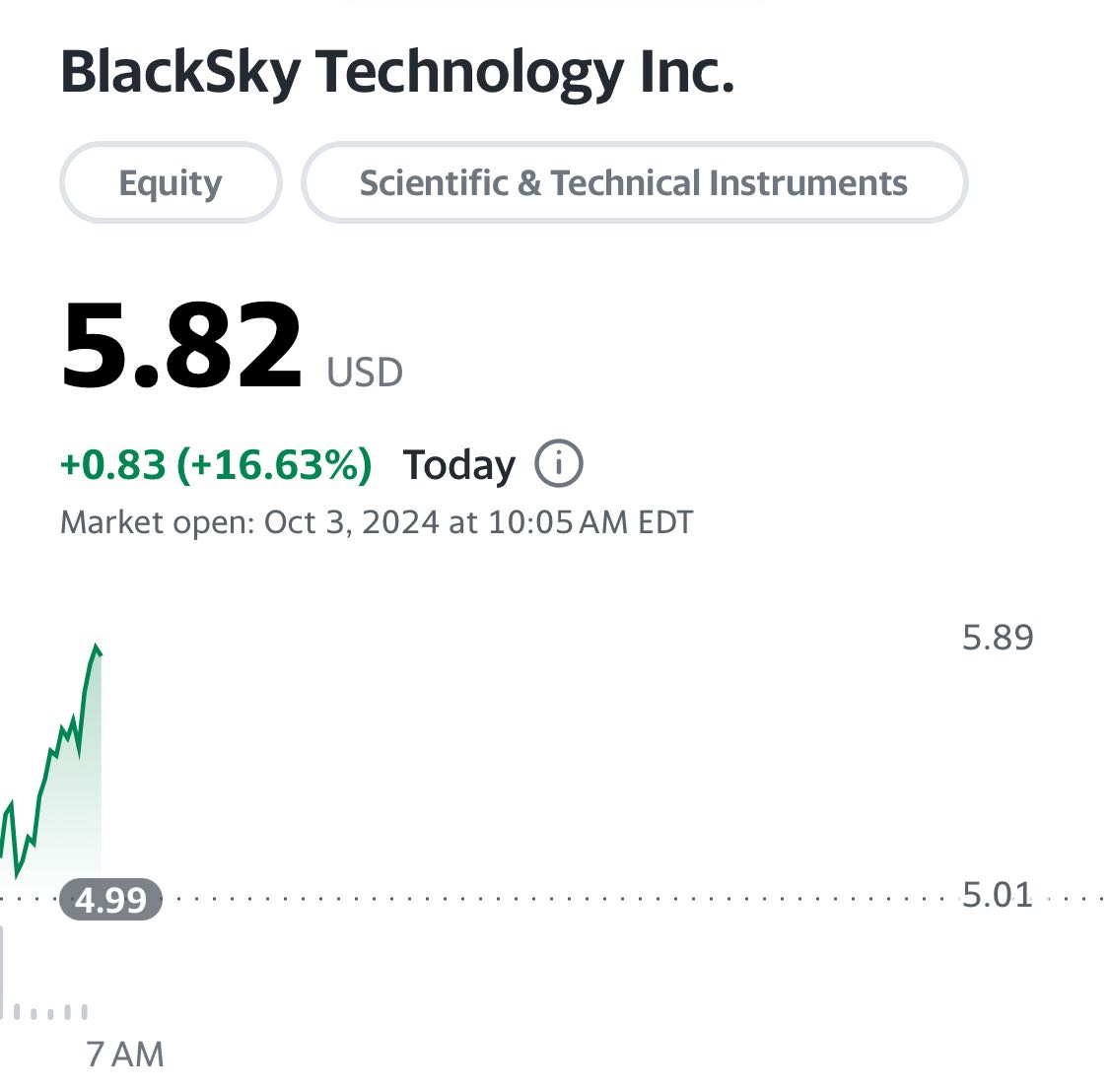Open the Scientific & Technical Instruments tag
This screenshot has width=1109, height=1092.
click(634, 182)
